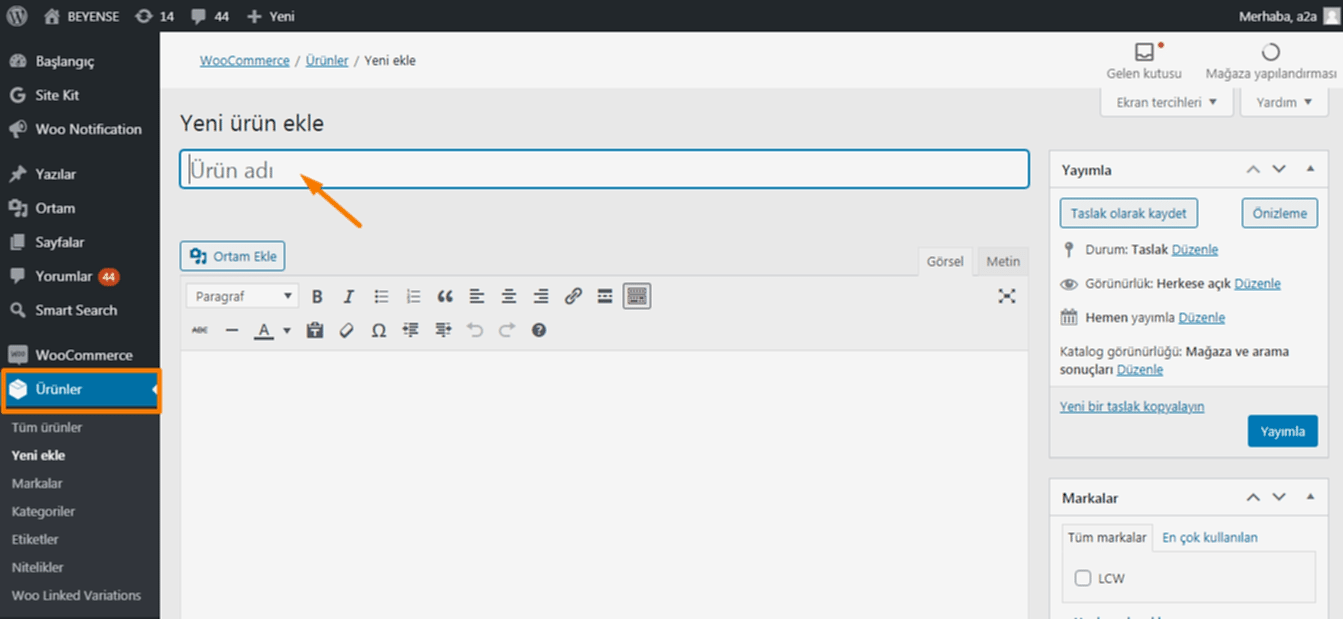Viewport: 1343px width, 619px height.
Task: Open the Paragraf format dropdown
Action: (x=243, y=296)
